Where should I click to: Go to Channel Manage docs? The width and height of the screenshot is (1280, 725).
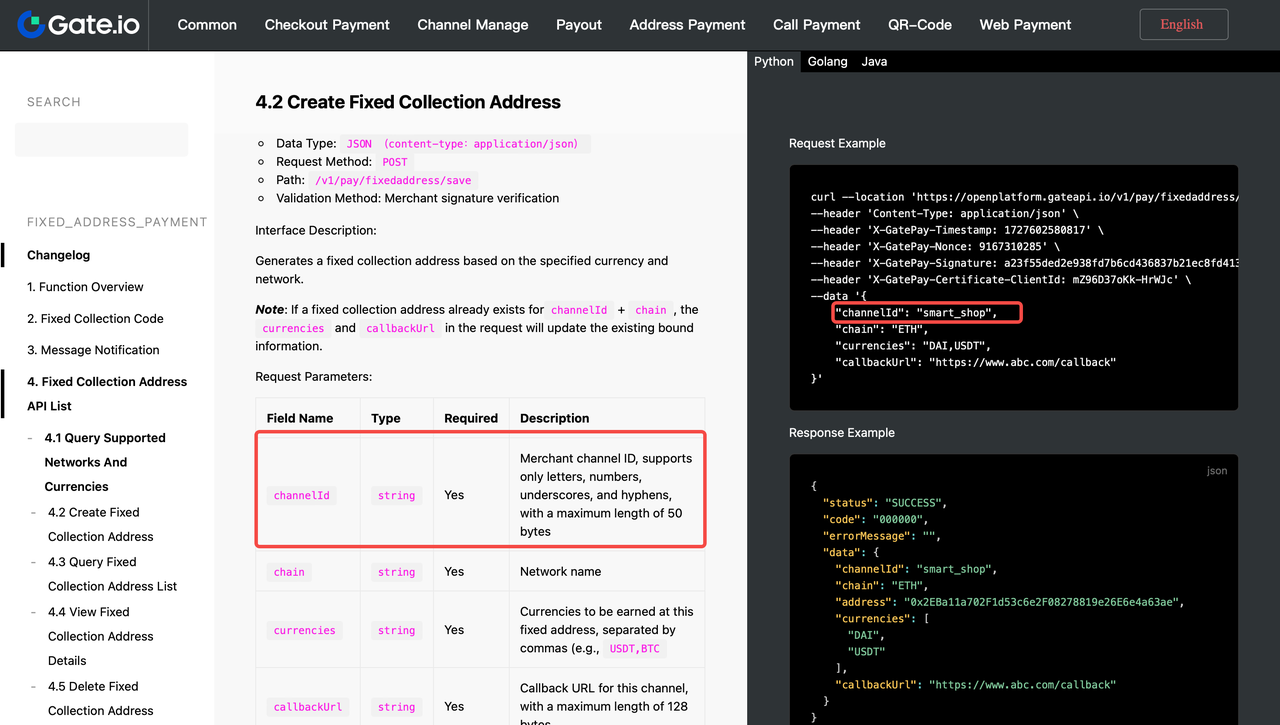[472, 25]
